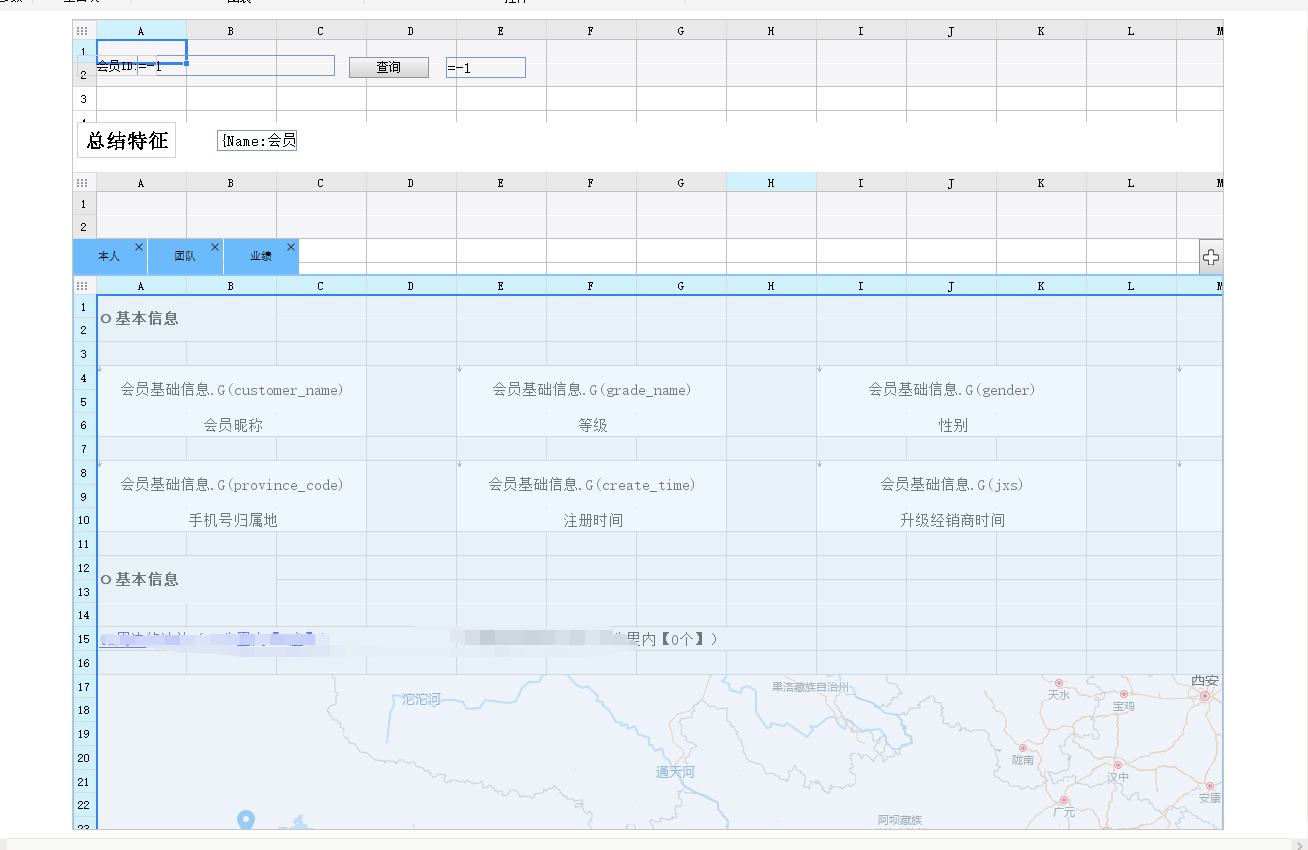Click the 性别 label cell

coord(952,425)
